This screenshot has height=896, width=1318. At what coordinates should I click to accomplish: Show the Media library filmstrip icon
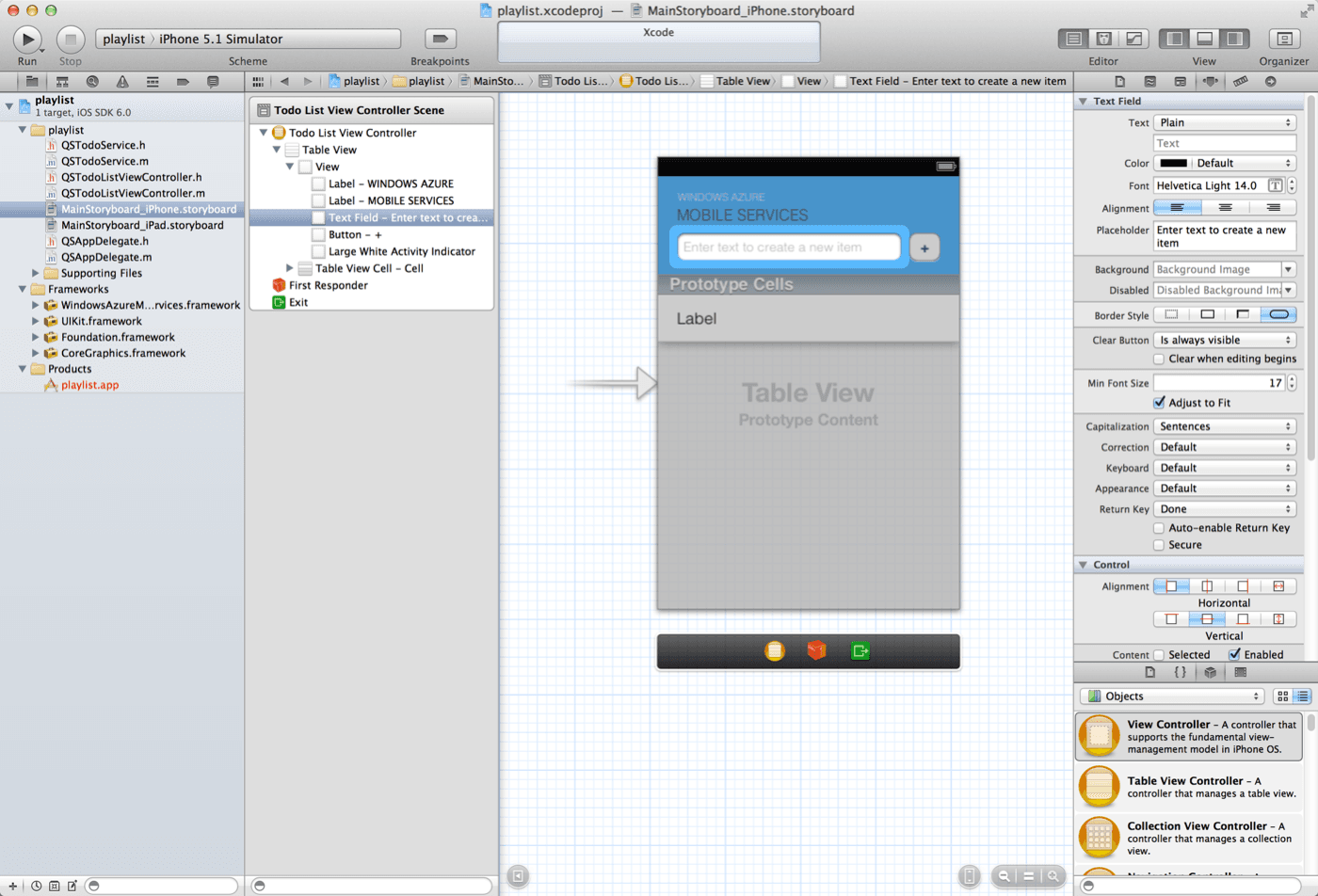coord(1243,672)
